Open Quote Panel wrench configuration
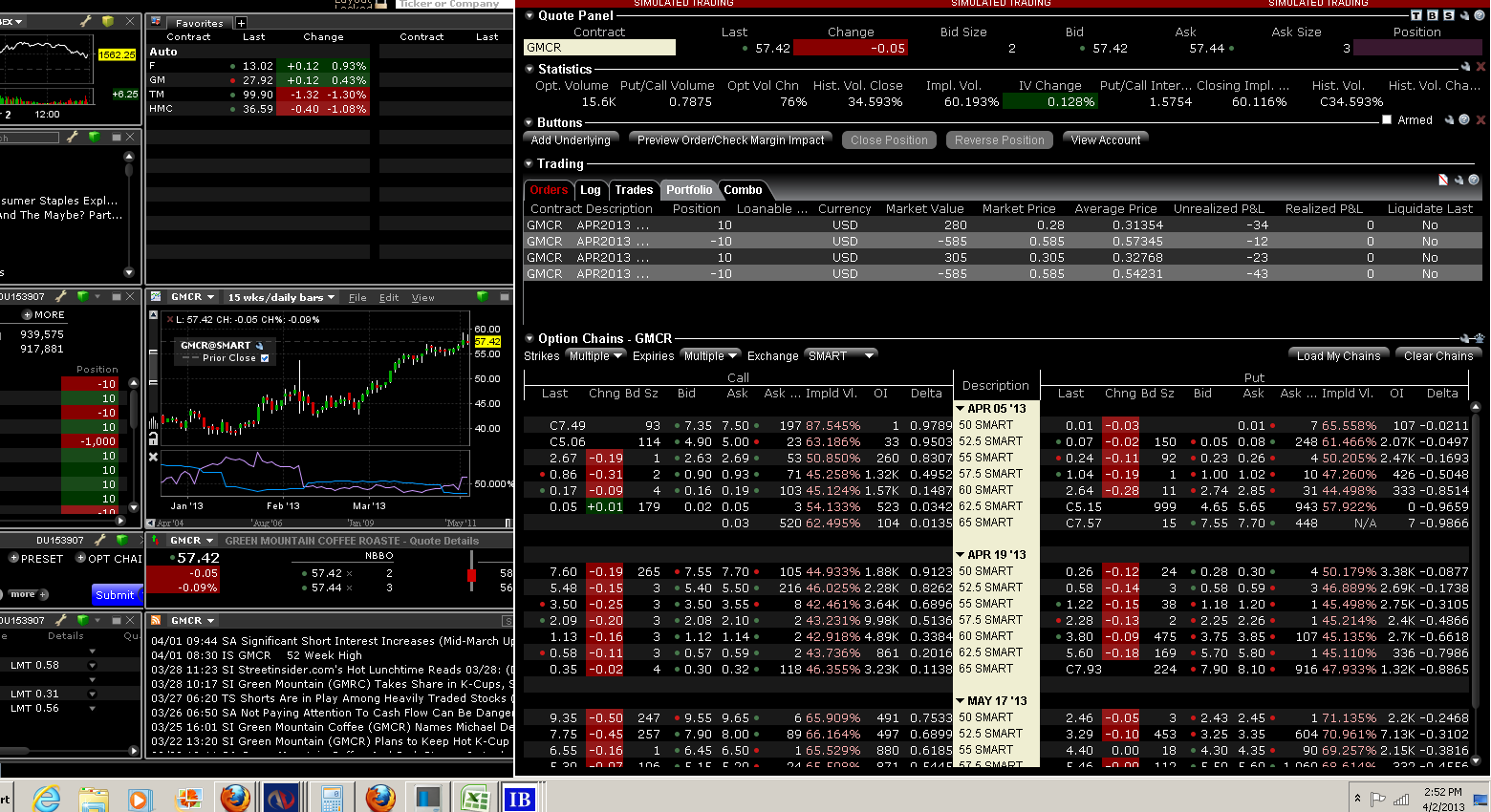The height and width of the screenshot is (812, 1491). (1464, 15)
